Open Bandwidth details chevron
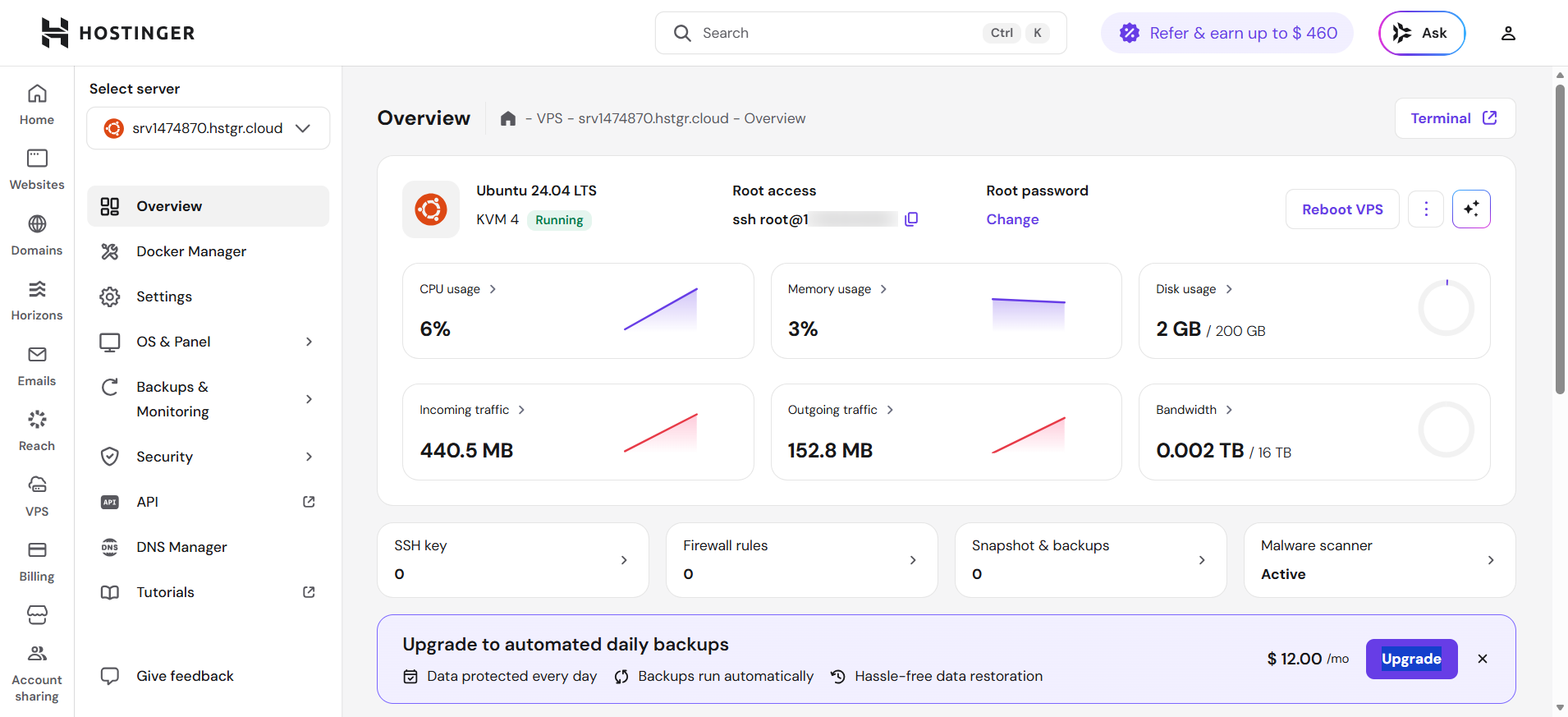The width and height of the screenshot is (1568, 717). coord(1229,410)
